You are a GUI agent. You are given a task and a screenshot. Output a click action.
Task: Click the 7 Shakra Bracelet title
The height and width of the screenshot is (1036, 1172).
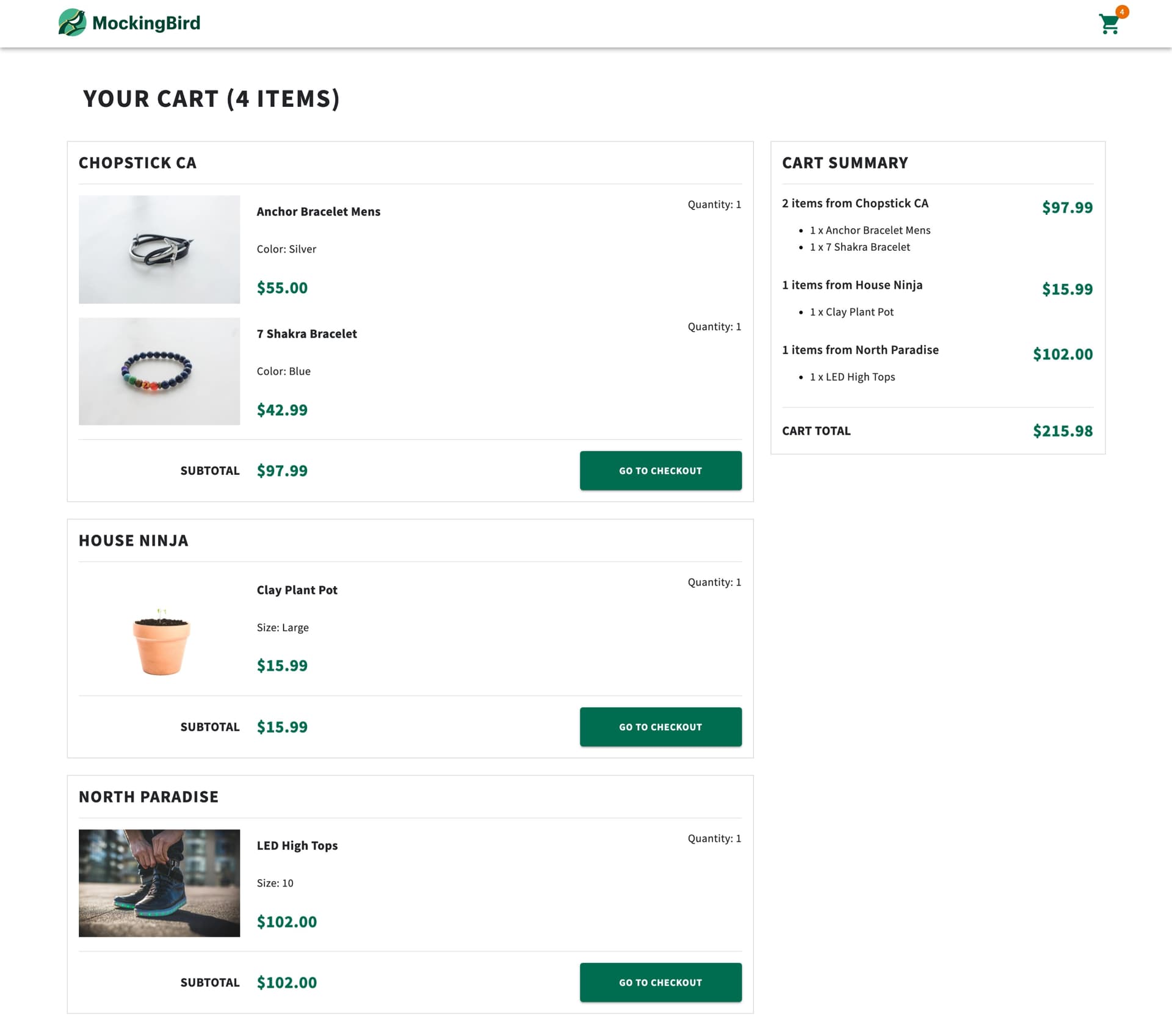point(306,333)
